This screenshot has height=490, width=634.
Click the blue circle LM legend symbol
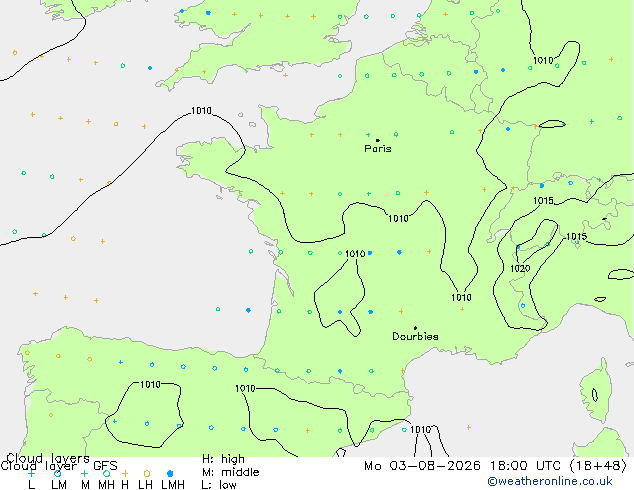(58, 473)
